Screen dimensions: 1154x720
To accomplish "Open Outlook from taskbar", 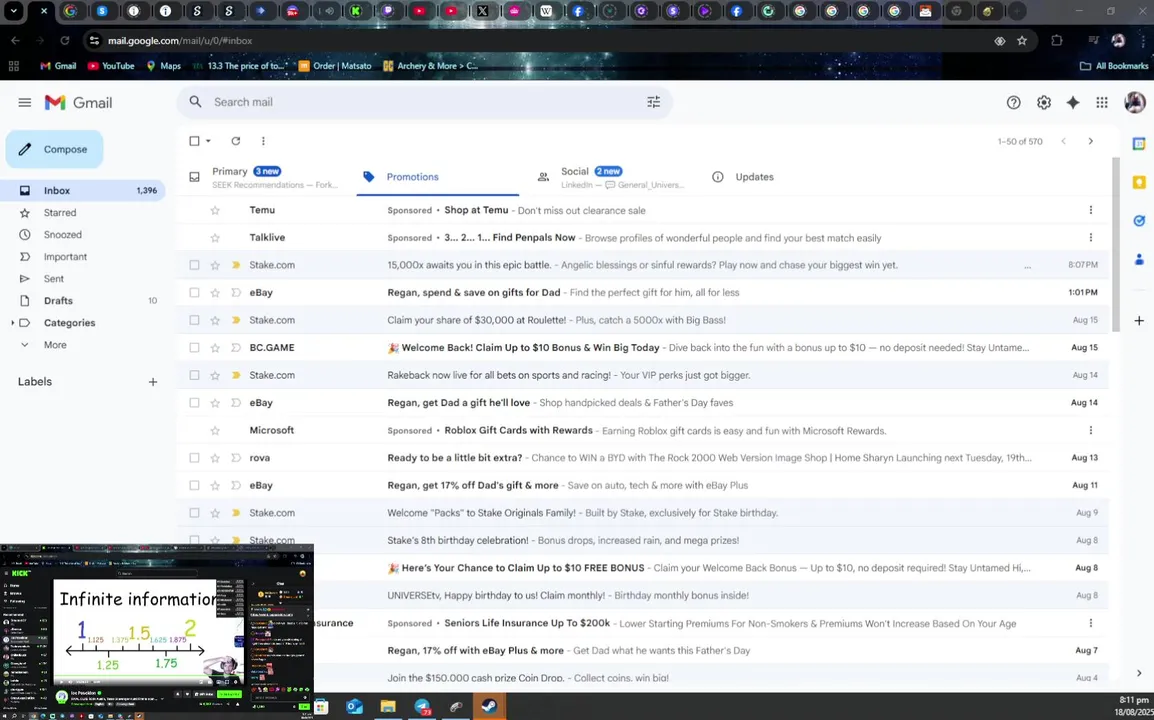I will pyautogui.click(x=355, y=707).
